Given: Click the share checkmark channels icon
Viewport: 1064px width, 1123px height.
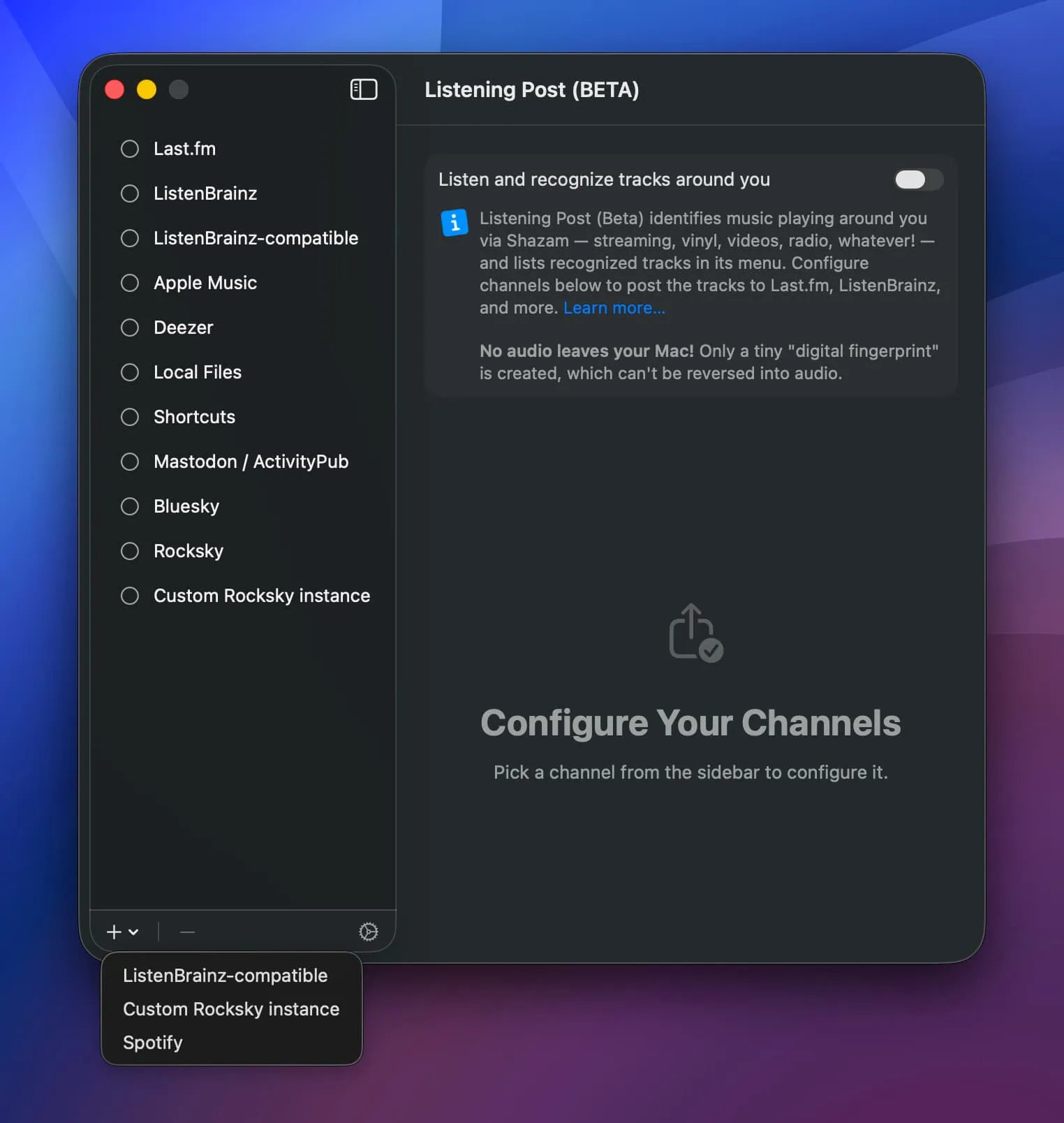Looking at the screenshot, I should 695,633.
